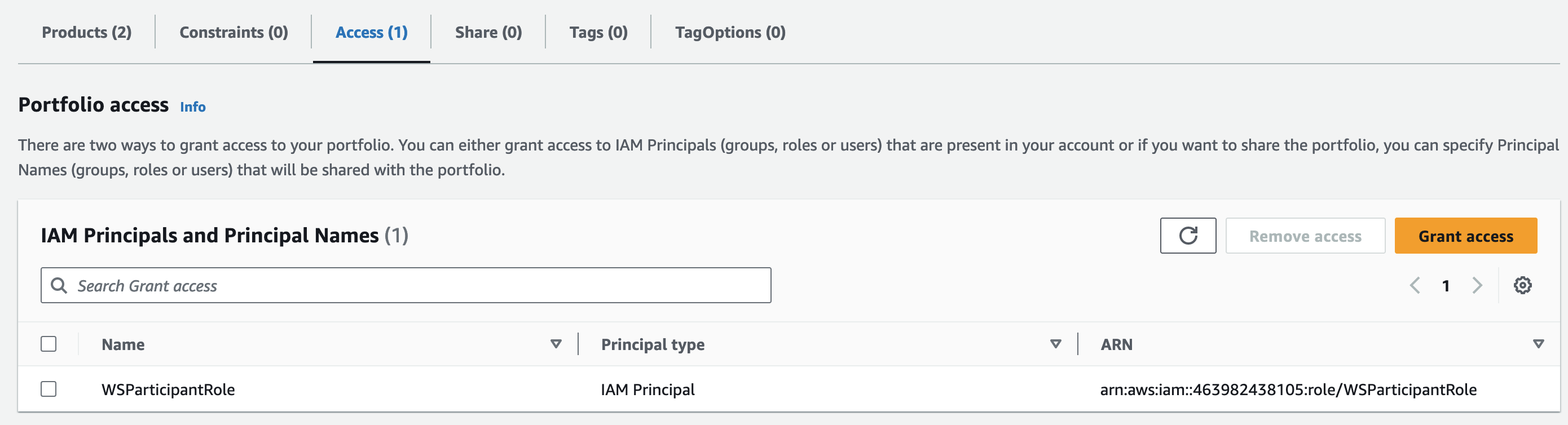Viewport: 1568px width, 425px height.
Task: Switch to the Tags (0) tab
Action: 598,32
